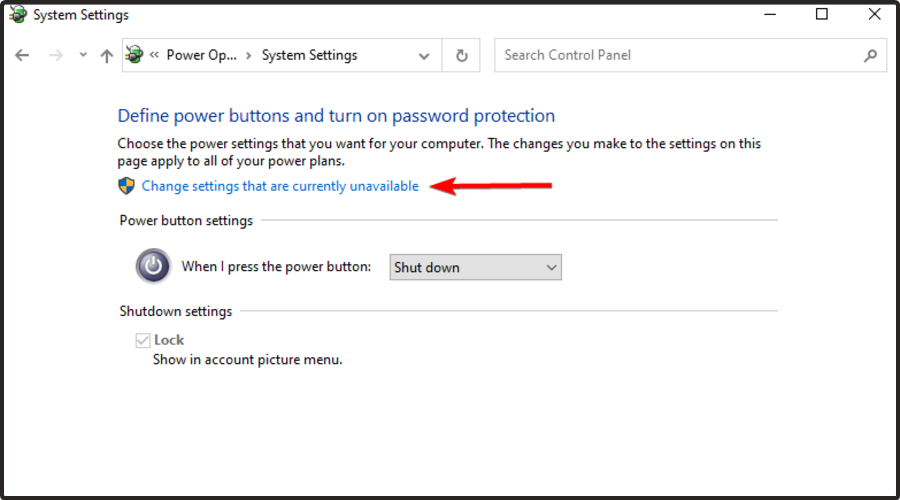This screenshot has width=900, height=500.
Task: Go up one level with up arrow
Action: tap(106, 55)
